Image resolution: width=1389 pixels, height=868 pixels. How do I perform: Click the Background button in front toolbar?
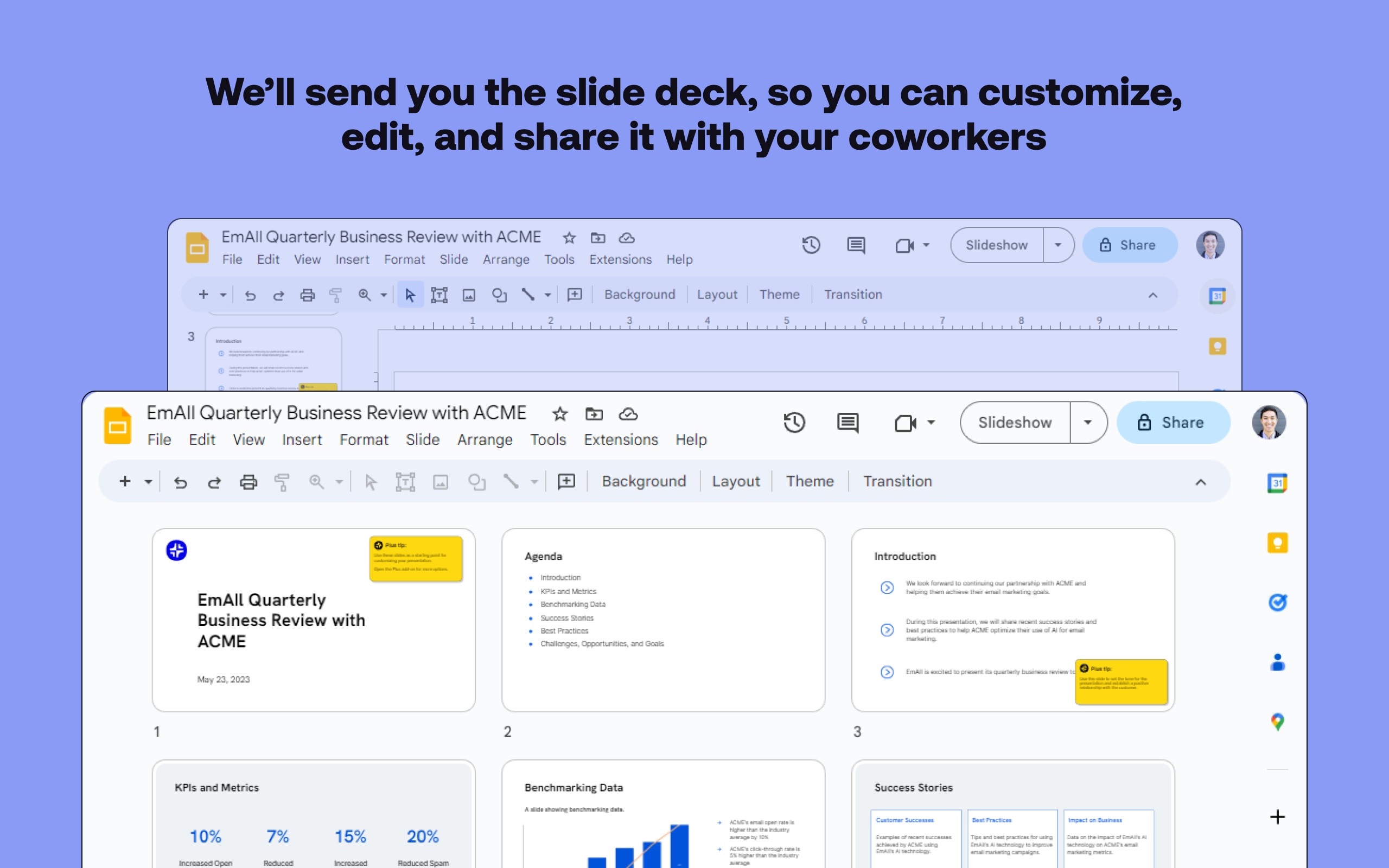click(x=643, y=481)
